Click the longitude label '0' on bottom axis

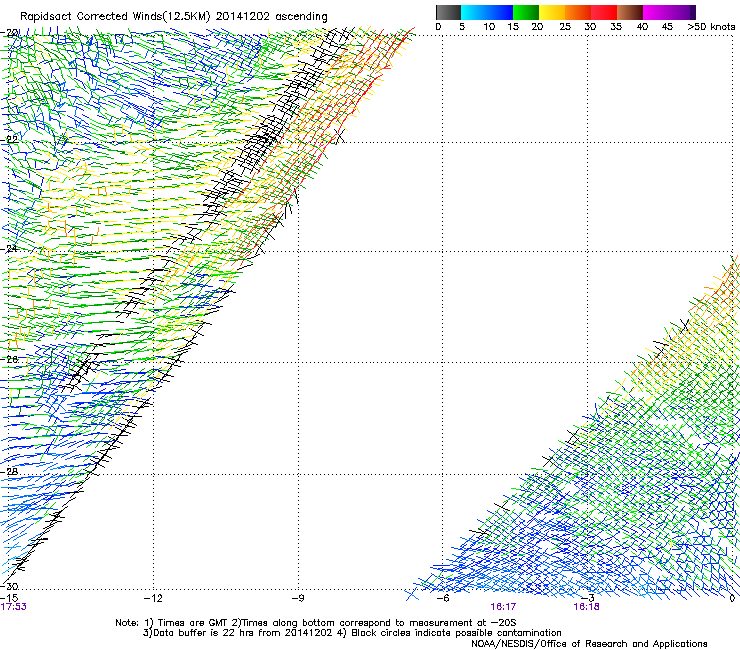(x=732, y=599)
